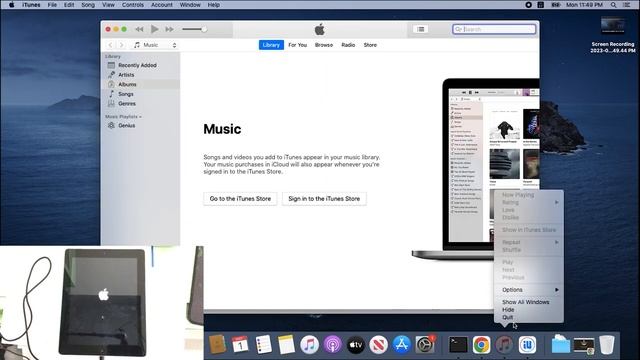640x360 pixels.
Task: Open the Help menu
Action: pos(213,5)
